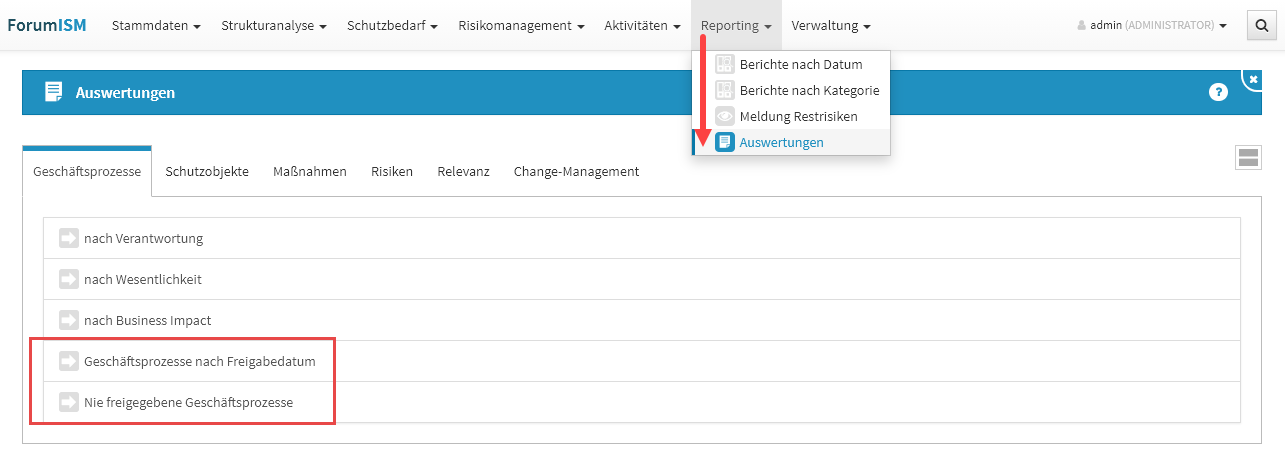The height and width of the screenshot is (456, 1285).
Task: Open the admin user dropdown
Action: coord(1152,26)
